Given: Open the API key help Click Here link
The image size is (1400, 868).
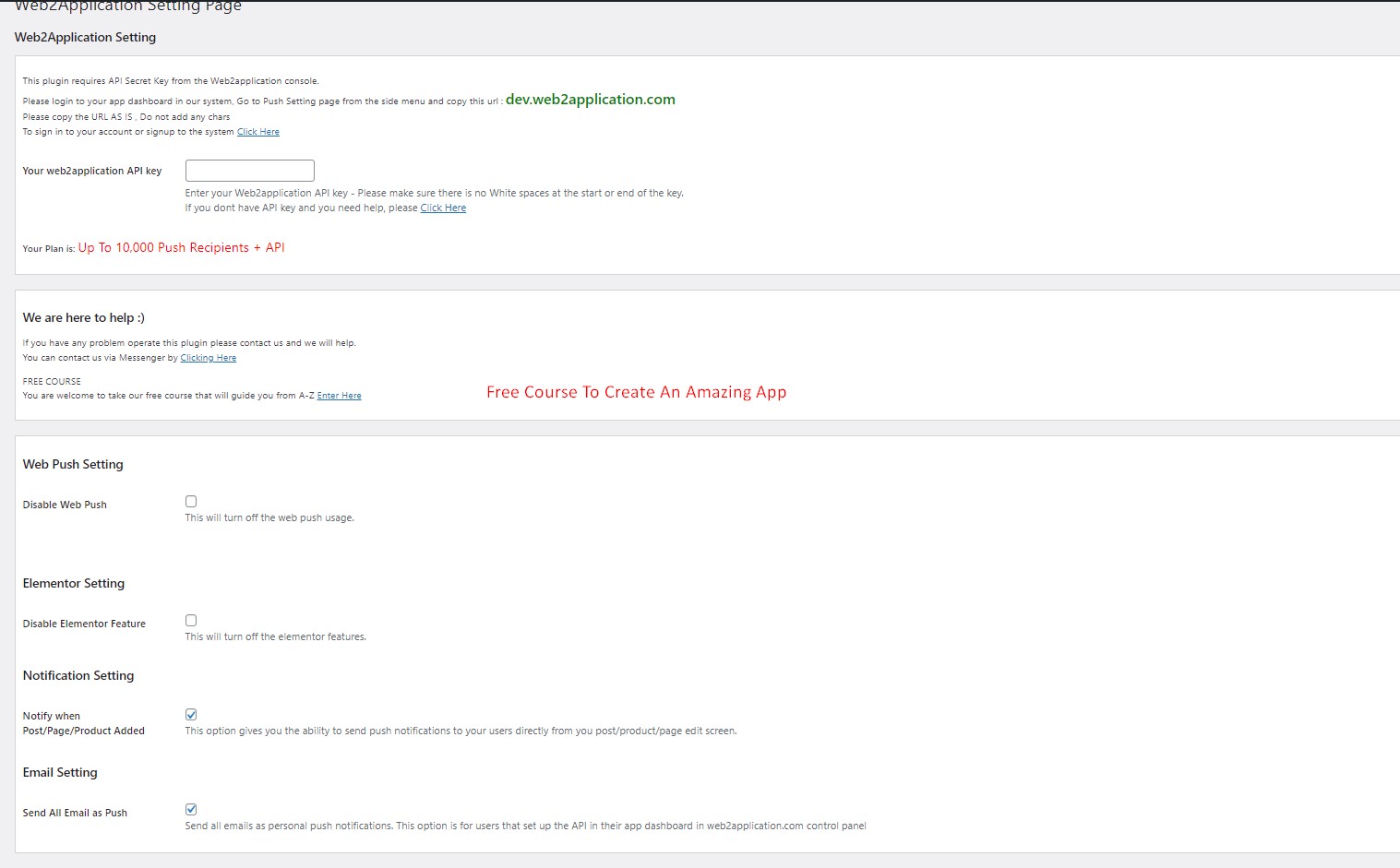Looking at the screenshot, I should click(443, 208).
